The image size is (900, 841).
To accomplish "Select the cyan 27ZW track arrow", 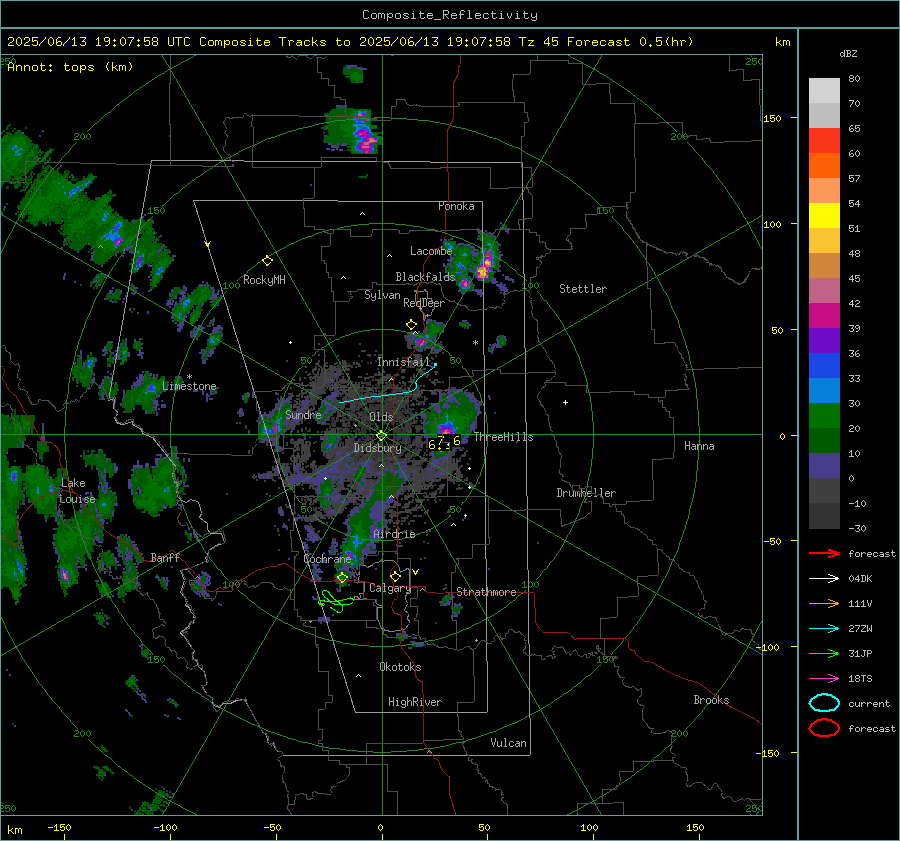I will coord(824,629).
